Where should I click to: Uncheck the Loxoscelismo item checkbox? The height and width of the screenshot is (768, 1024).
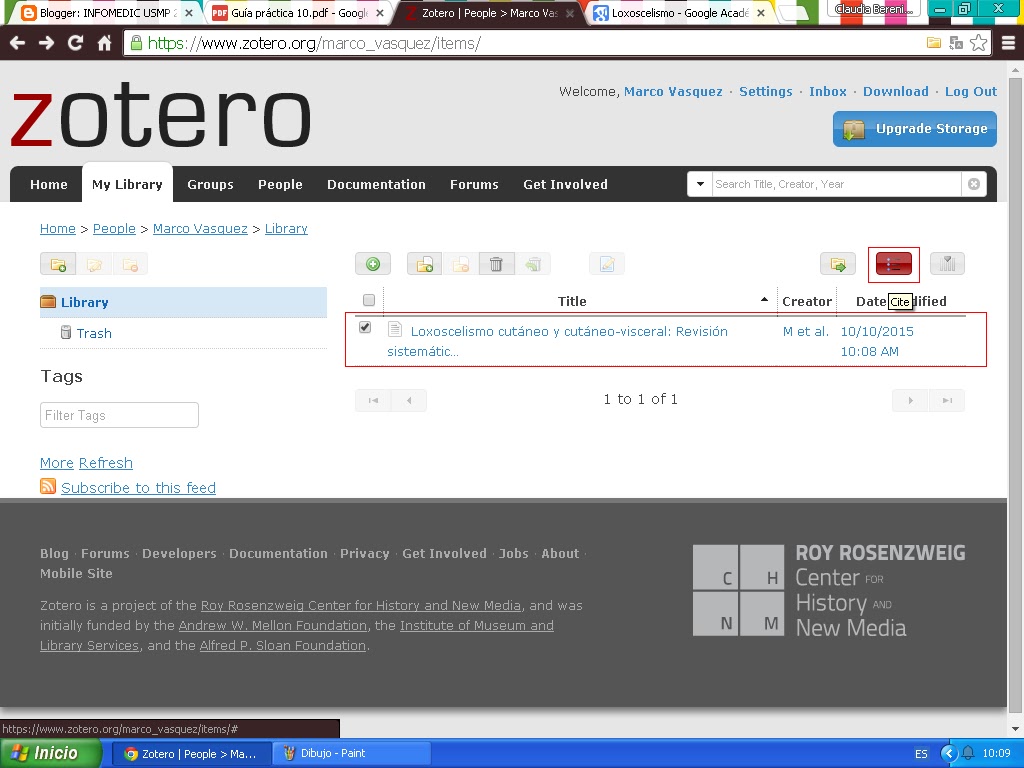pos(365,327)
